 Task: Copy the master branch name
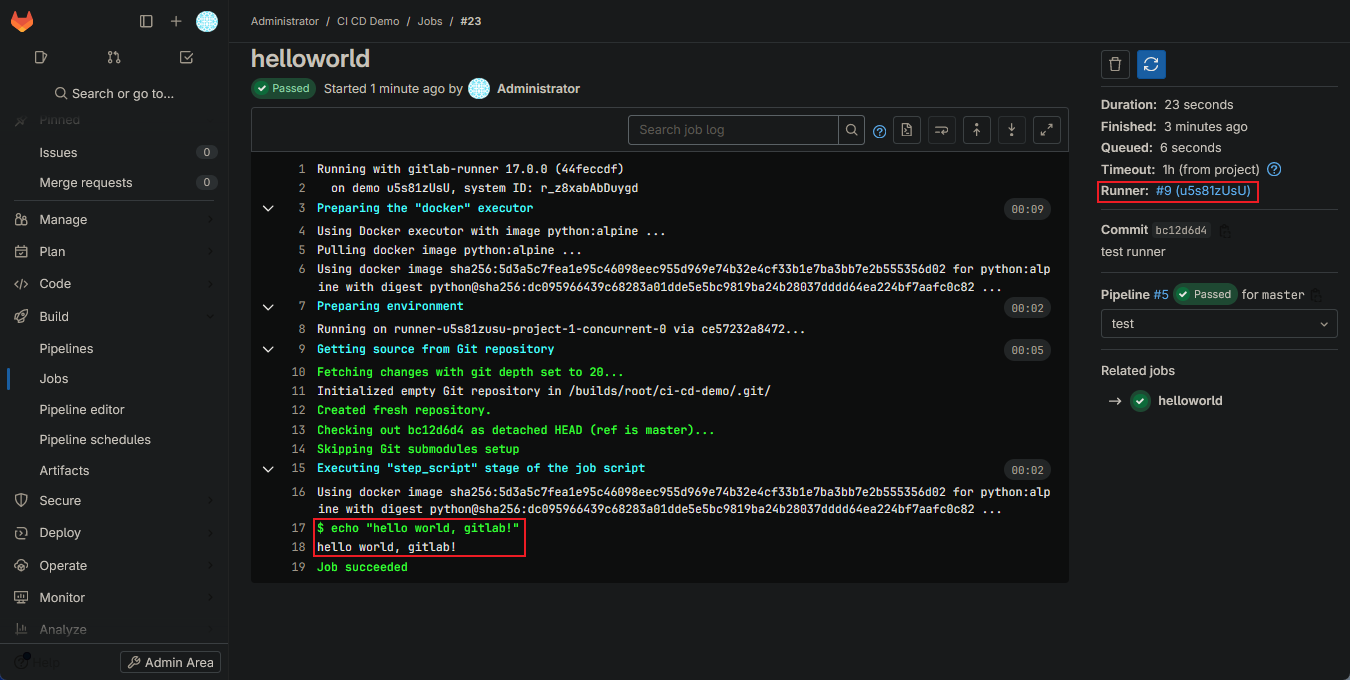click(1316, 295)
